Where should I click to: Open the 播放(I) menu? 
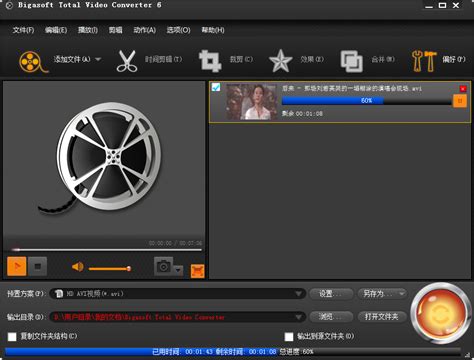[88, 30]
